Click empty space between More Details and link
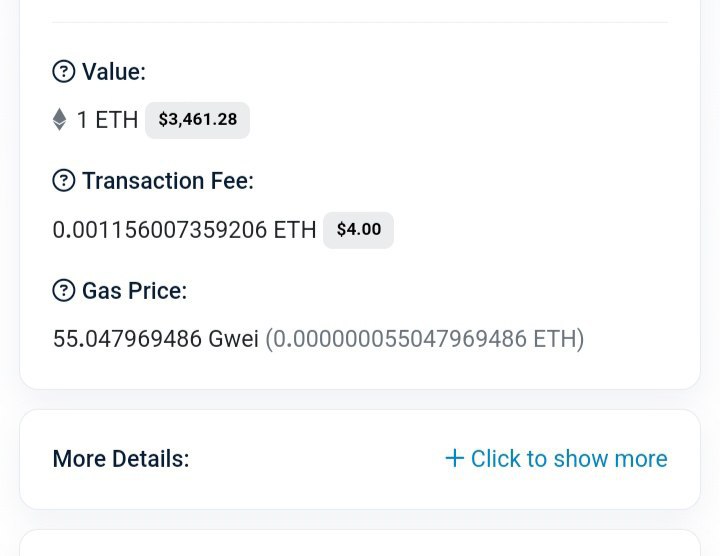Viewport: 720px width, 556px height. click(315, 459)
